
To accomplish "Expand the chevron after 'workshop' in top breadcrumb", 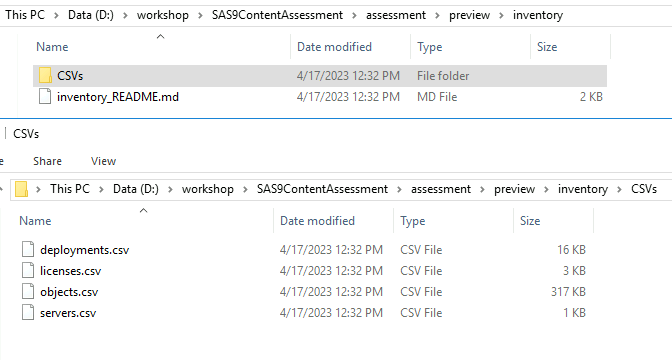I will point(200,15).
